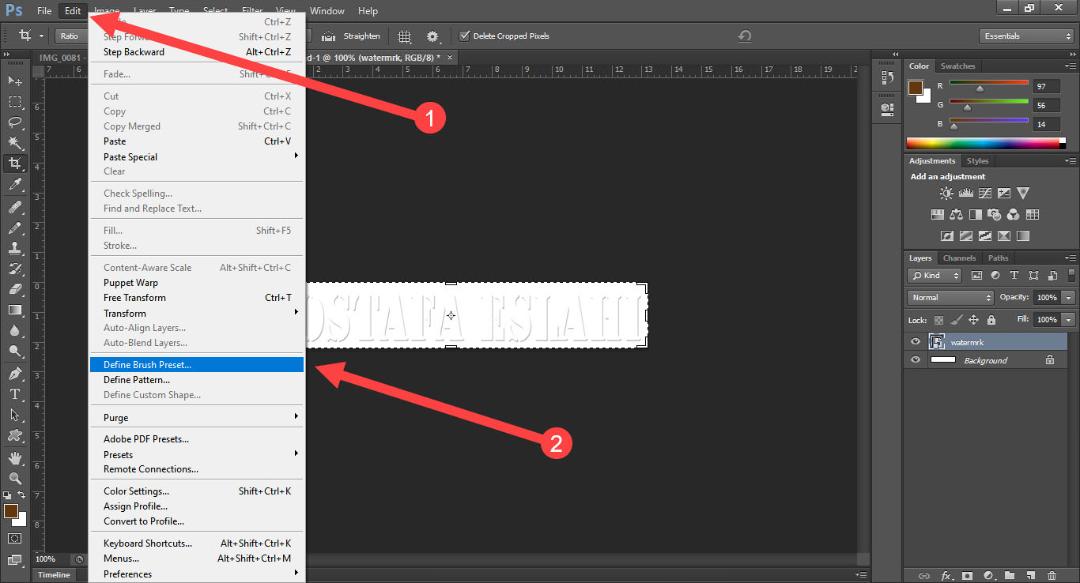This screenshot has width=1080, height=583.
Task: Choose Define Brush Preset... menu item
Action: pyautogui.click(x=197, y=365)
